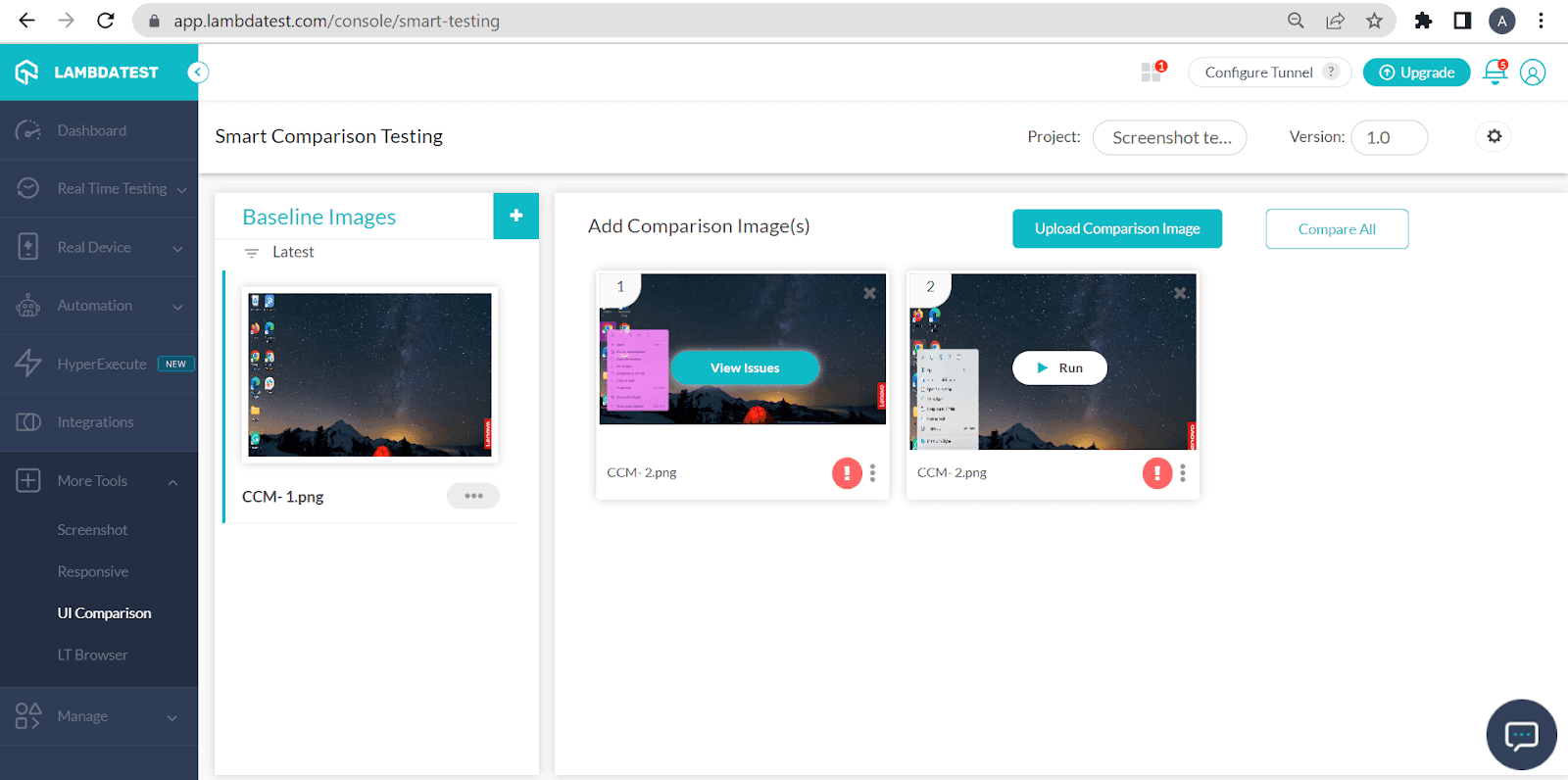Select Responsive in More Tools submenu
The image size is (1568, 780).
[x=93, y=572]
